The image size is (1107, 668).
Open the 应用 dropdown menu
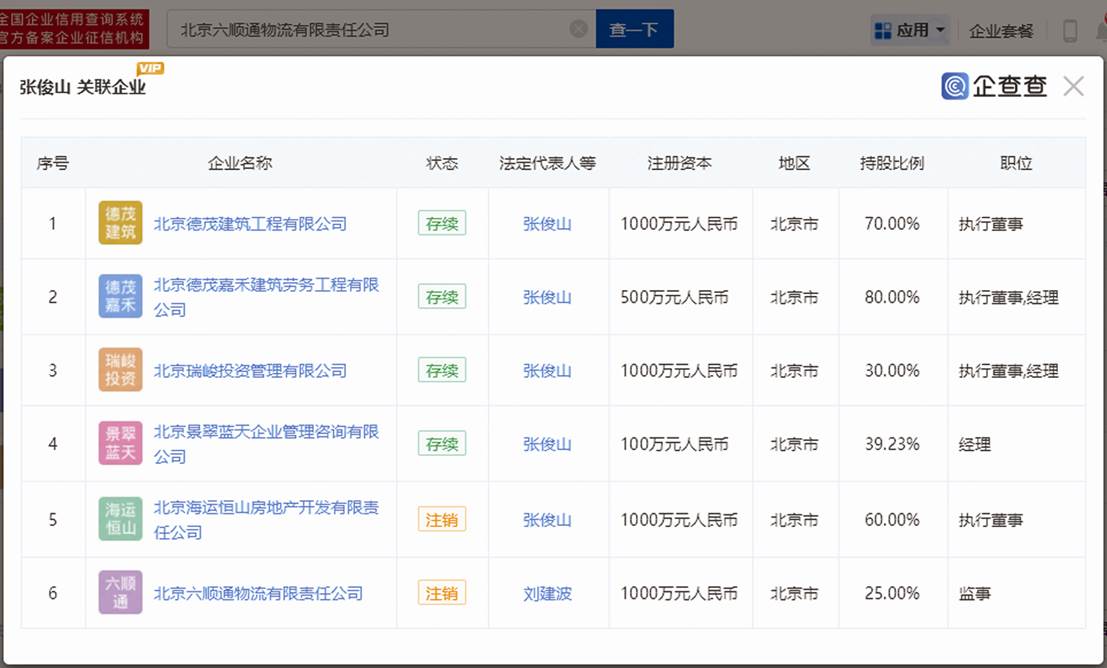tap(910, 30)
